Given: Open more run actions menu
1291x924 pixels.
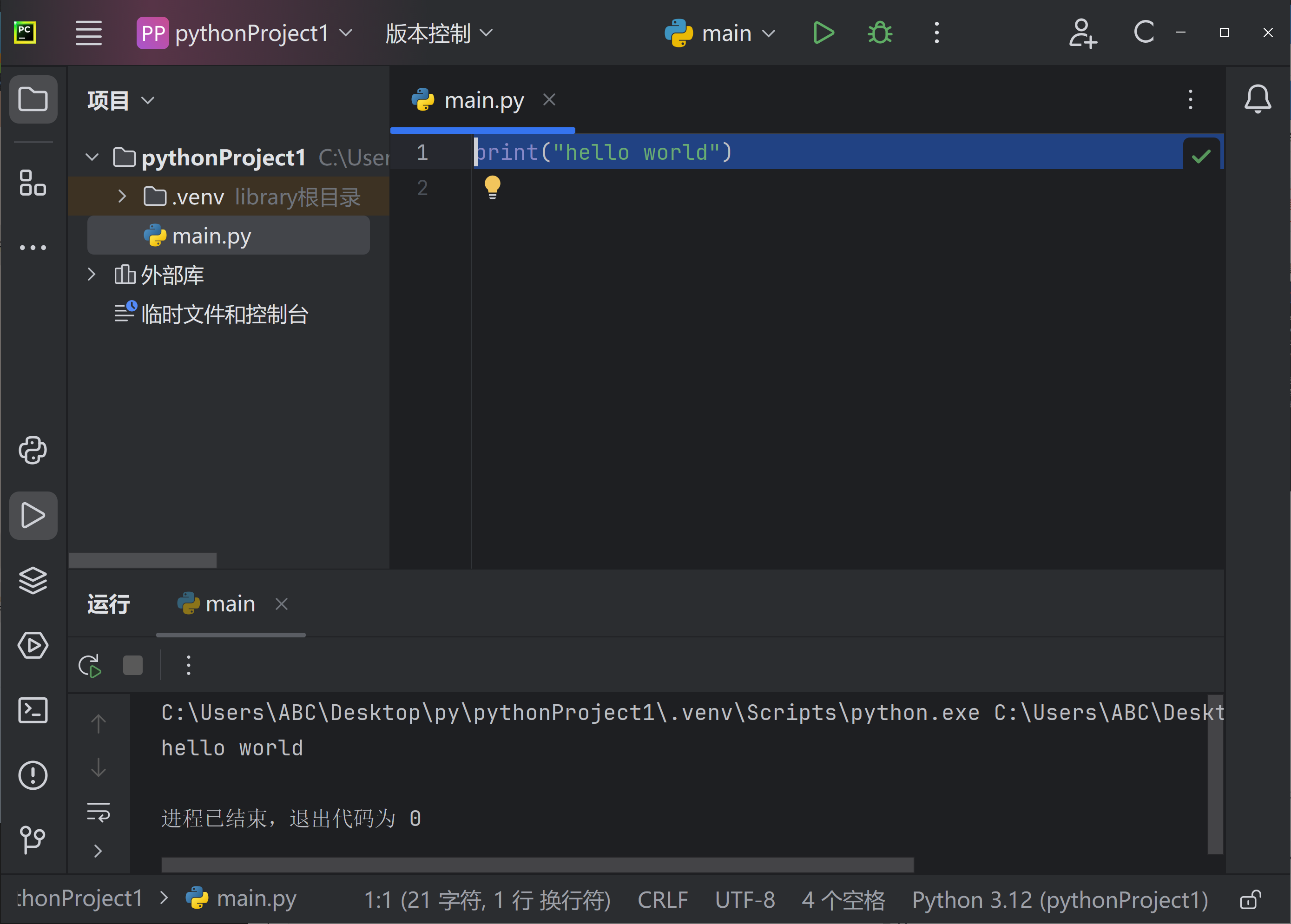Looking at the screenshot, I should (936, 33).
